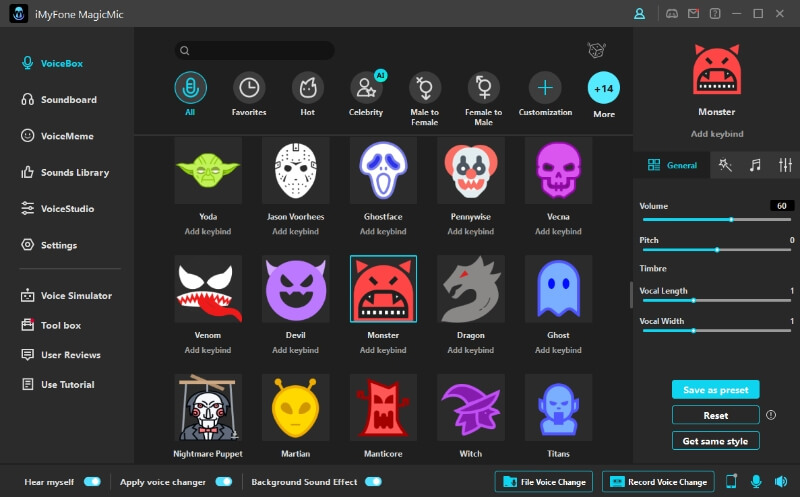Click the voice search field

pyautogui.click(x=255, y=51)
